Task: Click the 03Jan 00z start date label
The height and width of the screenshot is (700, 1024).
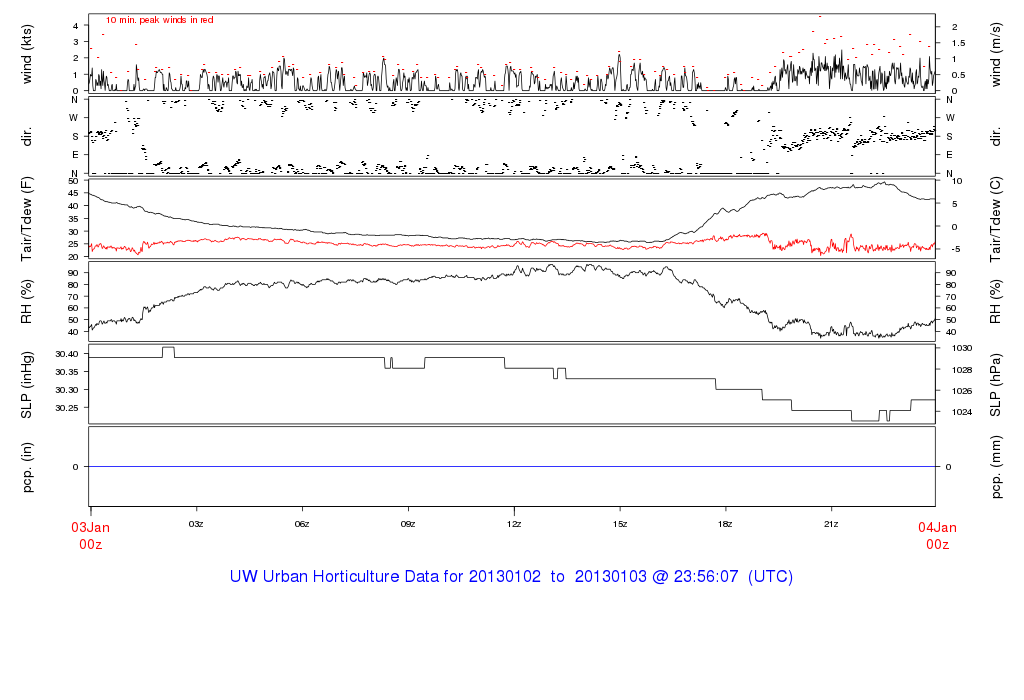Action: 90,535
